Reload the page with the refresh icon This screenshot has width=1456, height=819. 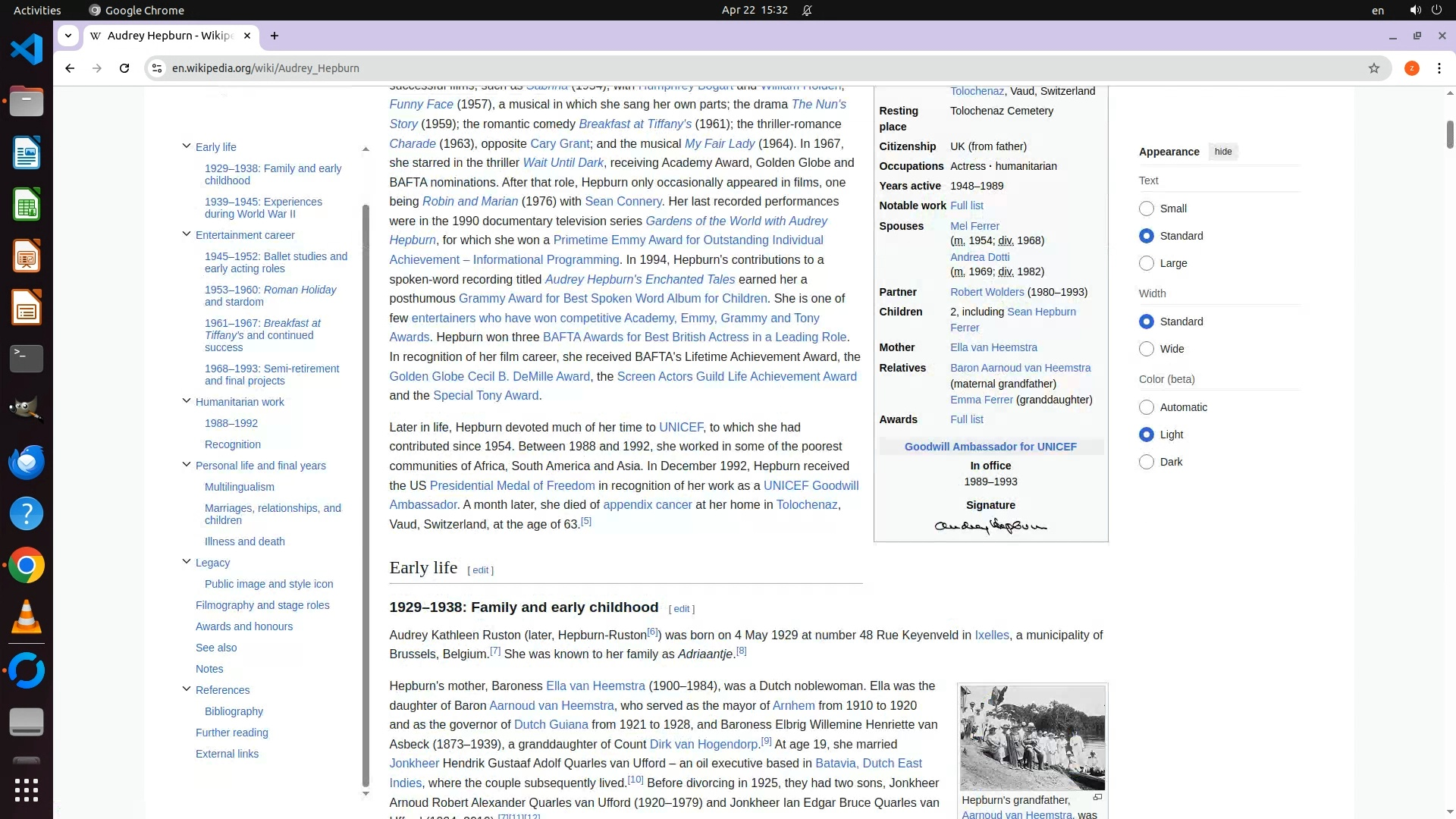[124, 68]
